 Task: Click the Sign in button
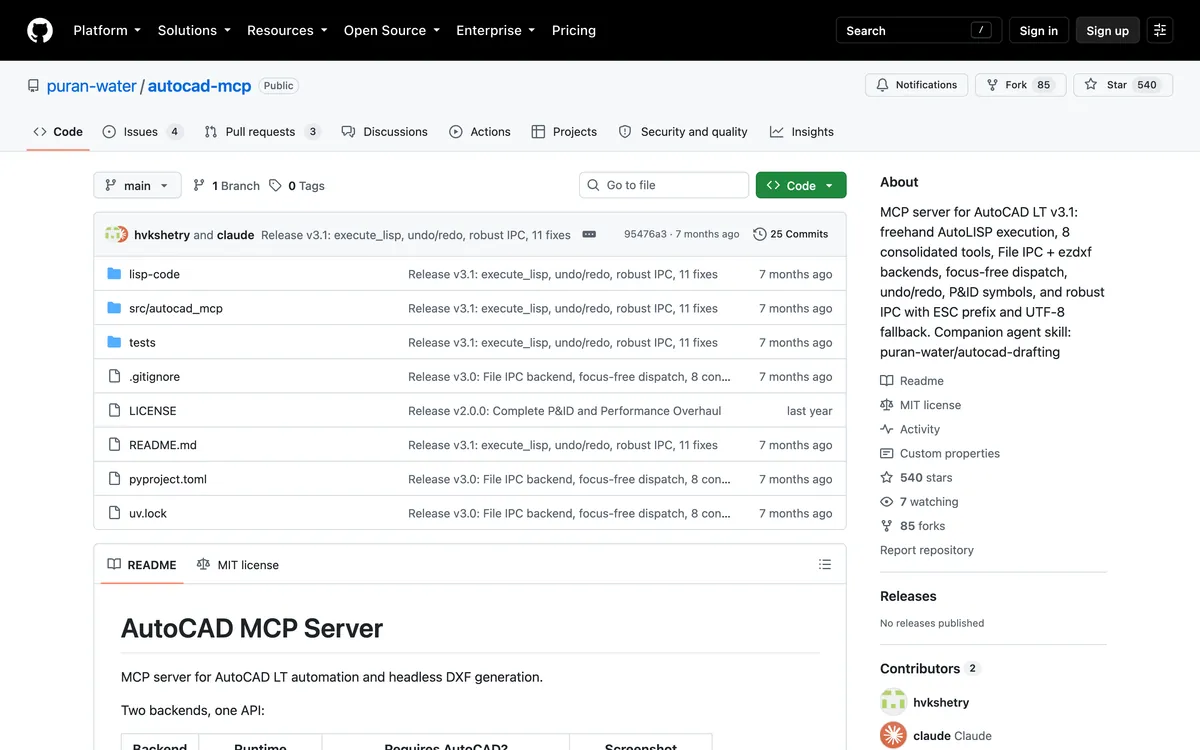click(x=1039, y=30)
